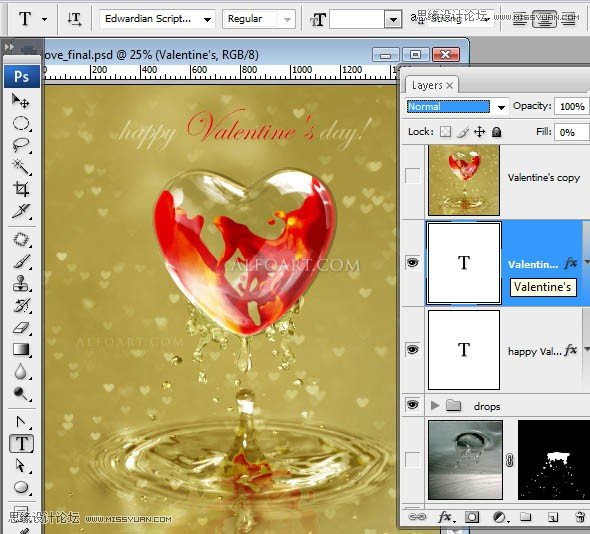The height and width of the screenshot is (534, 590).
Task: Select the Move tool
Action: (21, 101)
